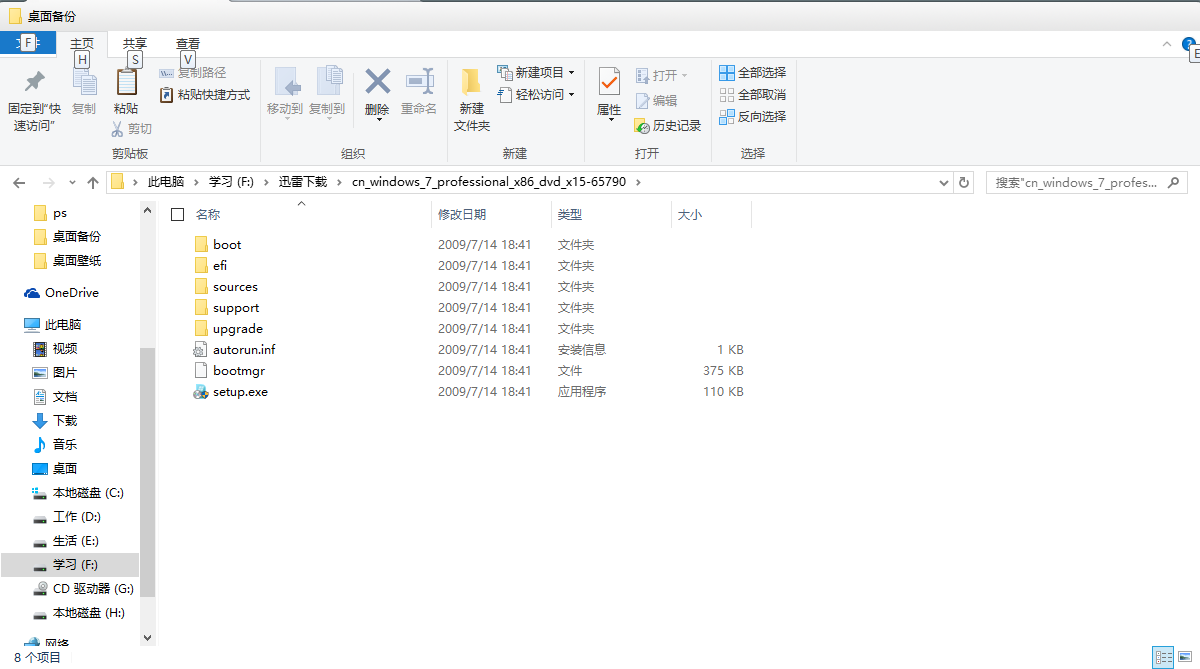Select 下载 in the navigation pane
The height and width of the screenshot is (669, 1200).
click(64, 421)
